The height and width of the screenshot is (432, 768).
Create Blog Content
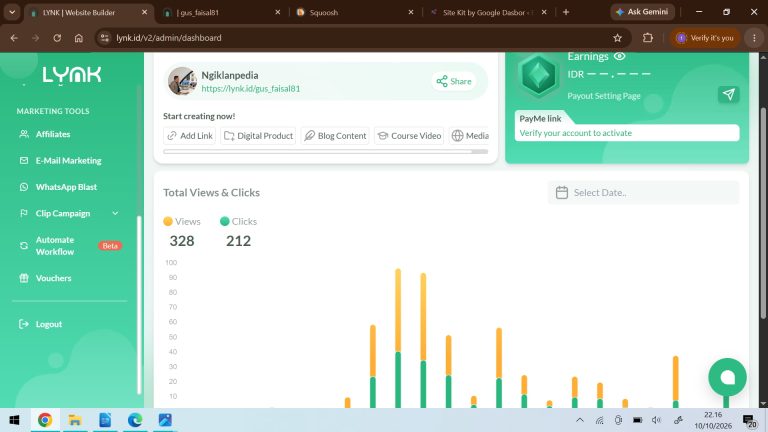point(335,136)
